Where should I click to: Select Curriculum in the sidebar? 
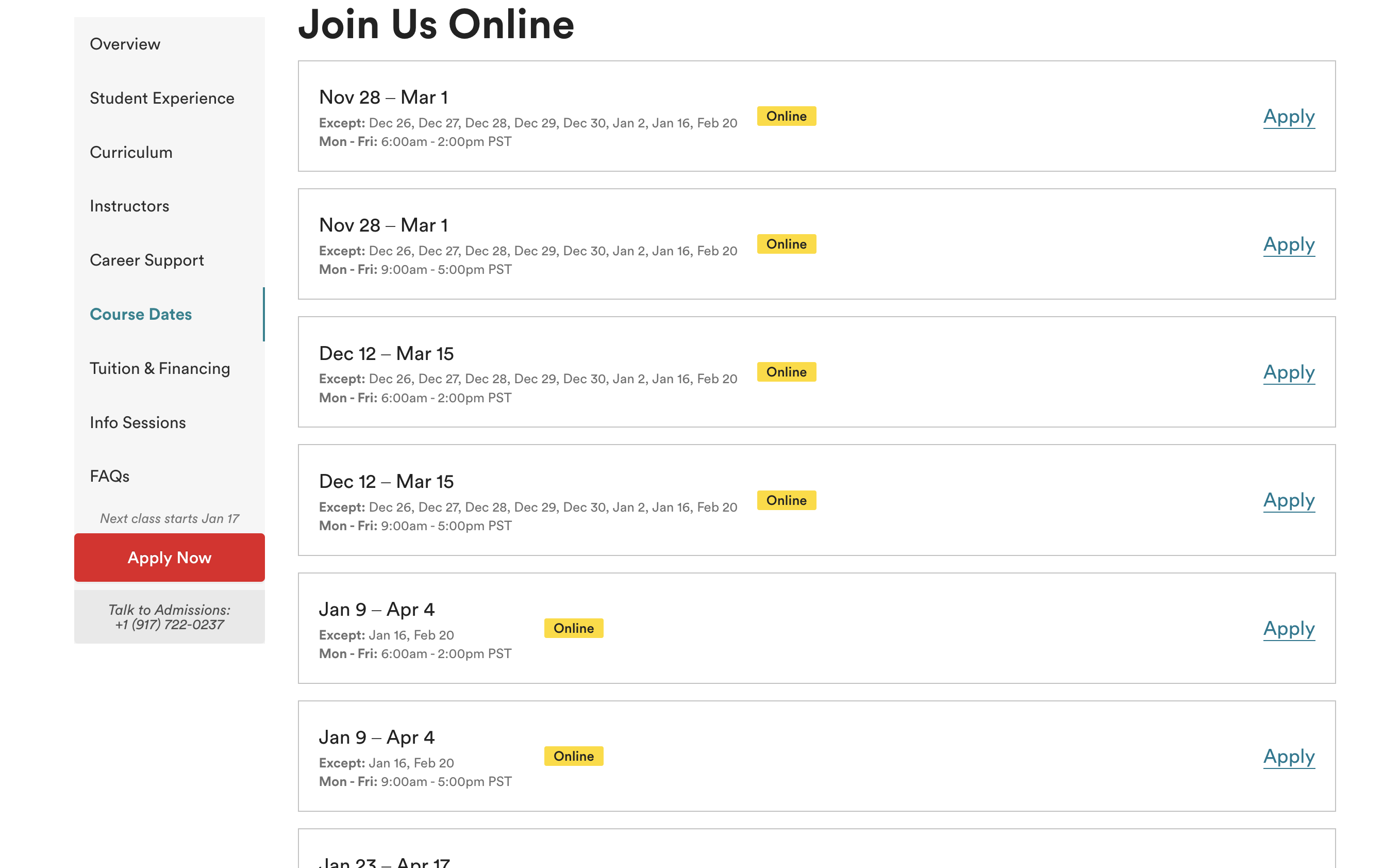coord(131,152)
